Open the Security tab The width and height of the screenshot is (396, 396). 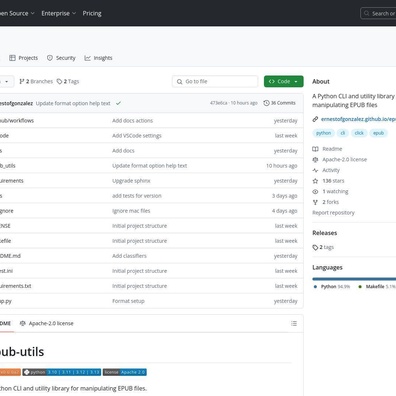(61, 58)
